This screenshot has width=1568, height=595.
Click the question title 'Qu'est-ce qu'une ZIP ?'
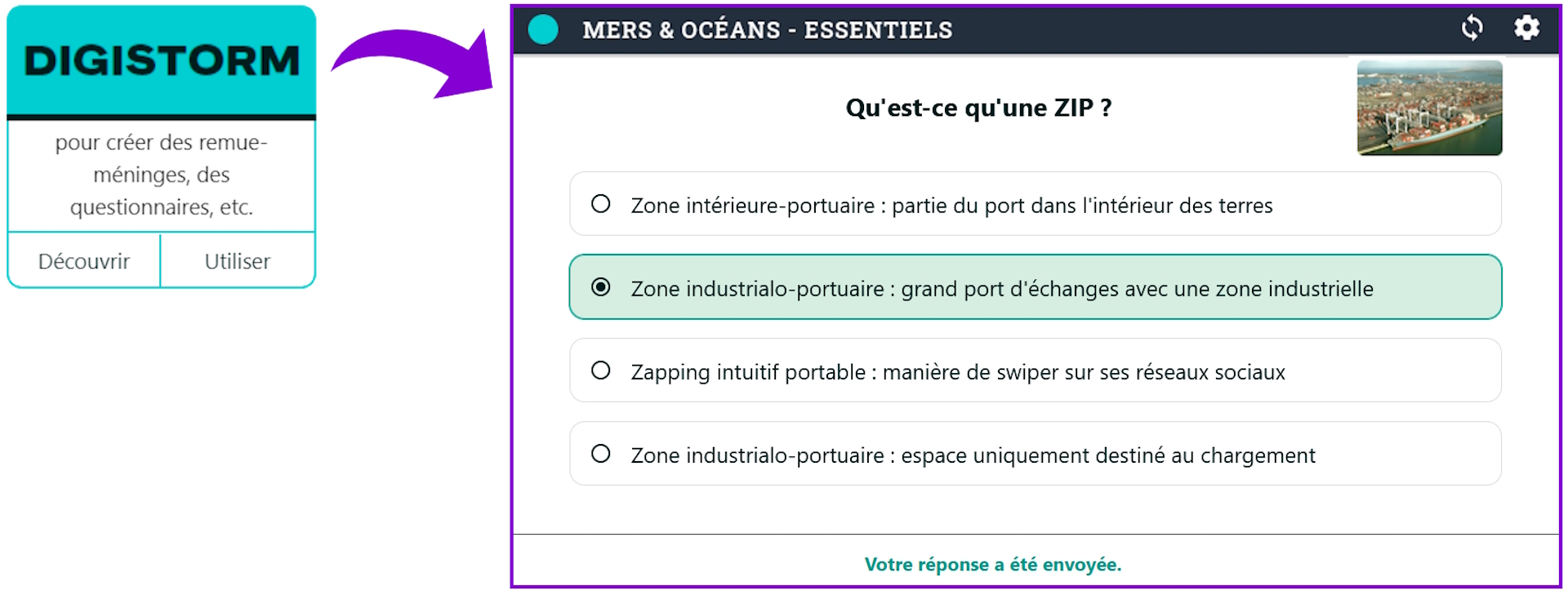click(x=980, y=107)
